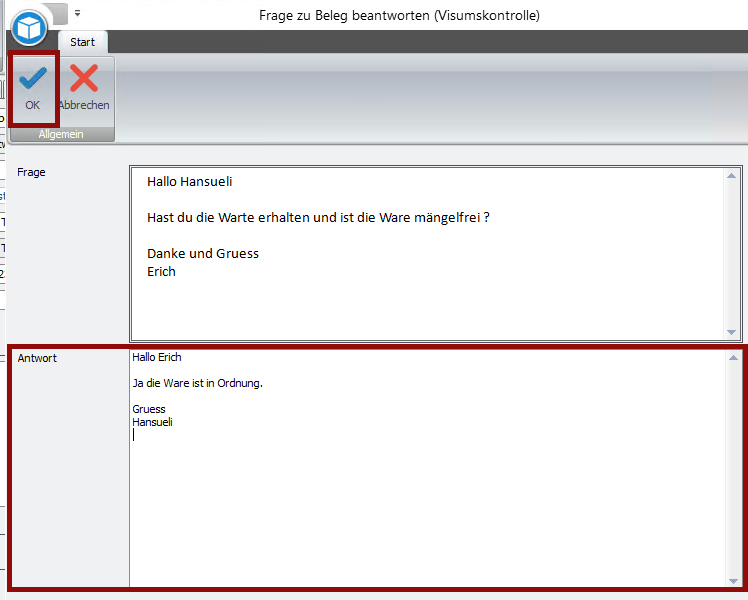This screenshot has height=600, width=748.
Task: Click 'Hansueli' signature in the answer
Action: click(x=152, y=422)
